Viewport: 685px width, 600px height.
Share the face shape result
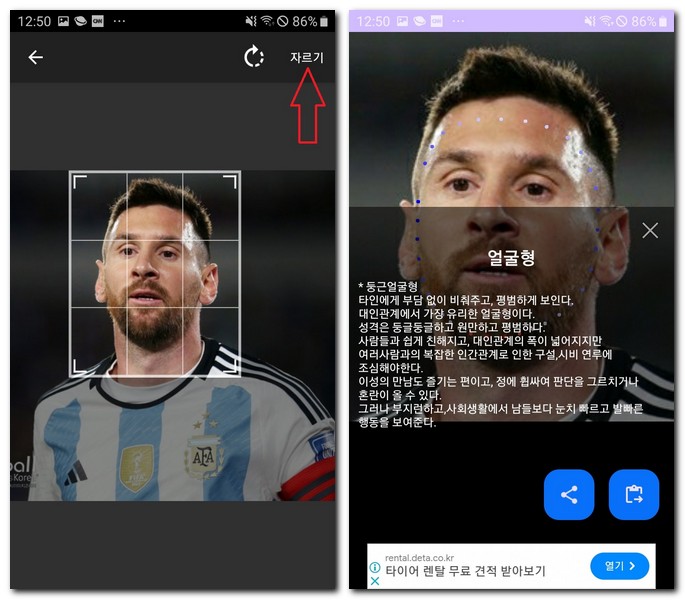click(x=569, y=495)
